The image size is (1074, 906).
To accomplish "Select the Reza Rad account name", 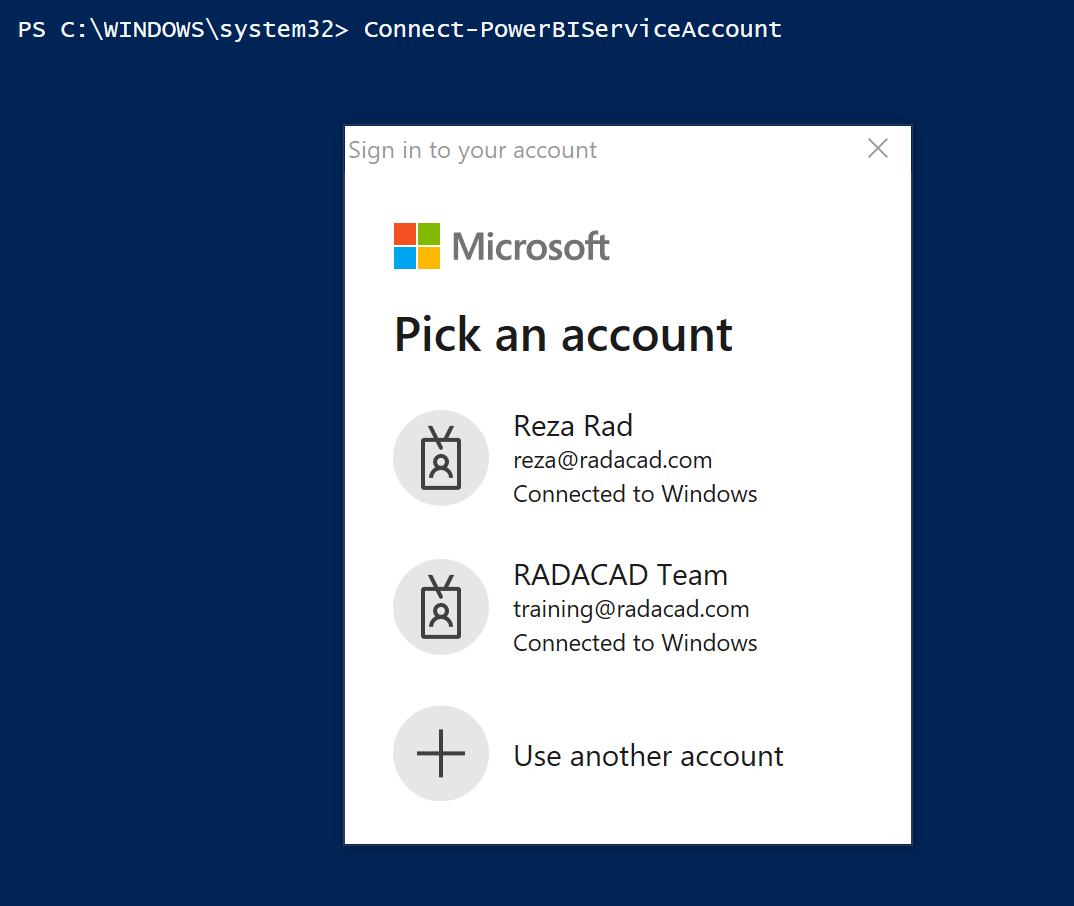I will coord(573,426).
